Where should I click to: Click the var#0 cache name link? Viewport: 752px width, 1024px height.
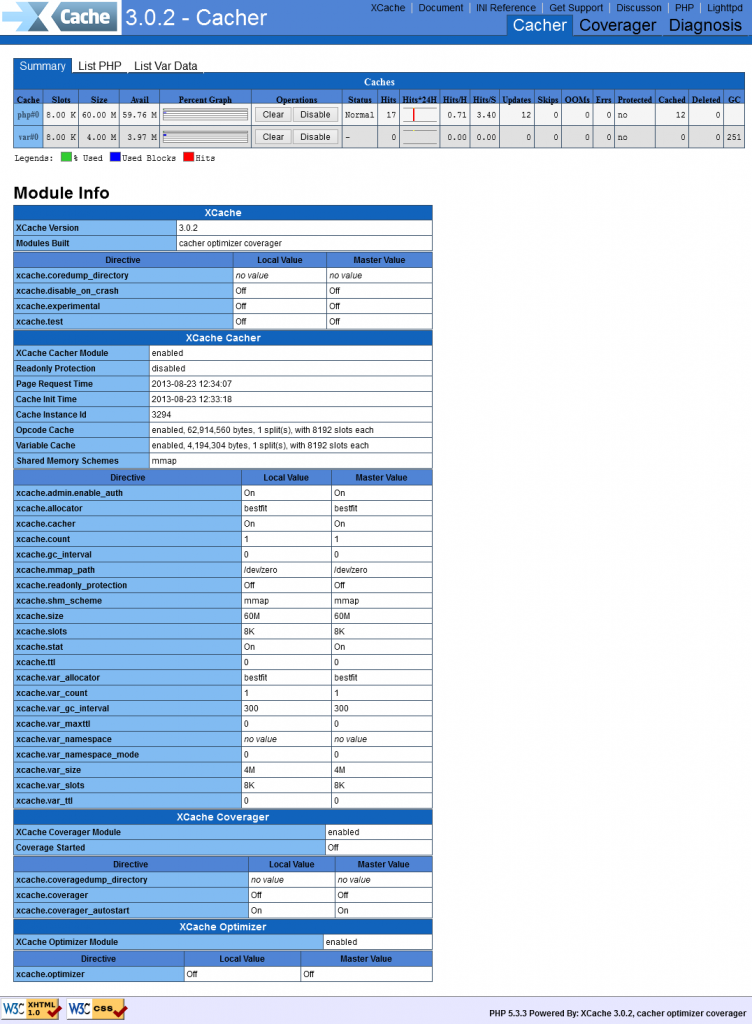28,137
